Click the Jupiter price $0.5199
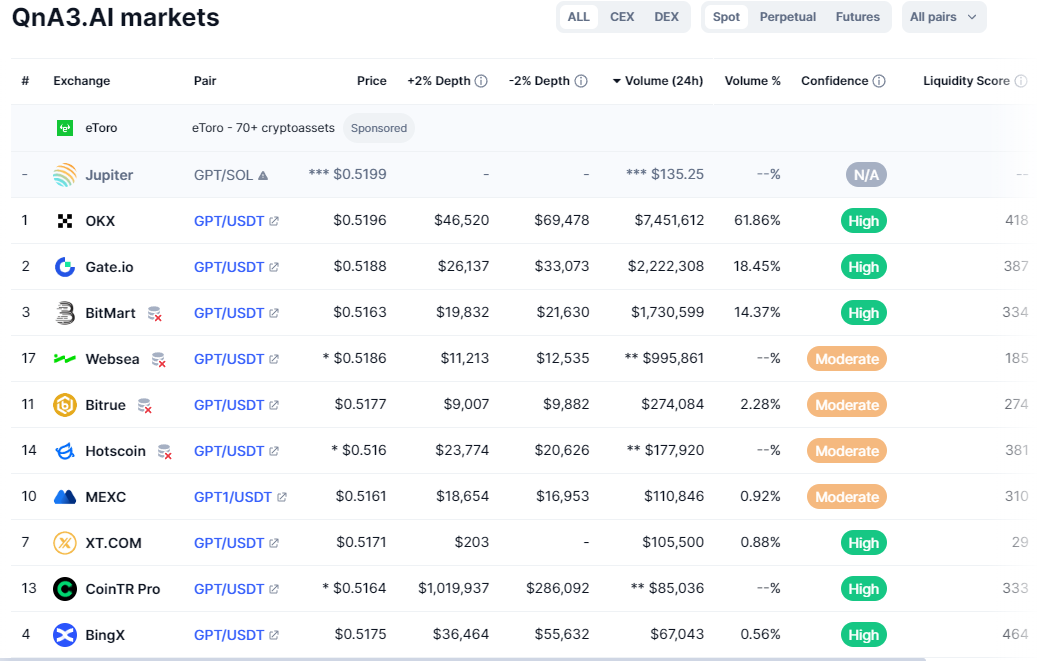This screenshot has width=1037, height=661. pos(360,175)
